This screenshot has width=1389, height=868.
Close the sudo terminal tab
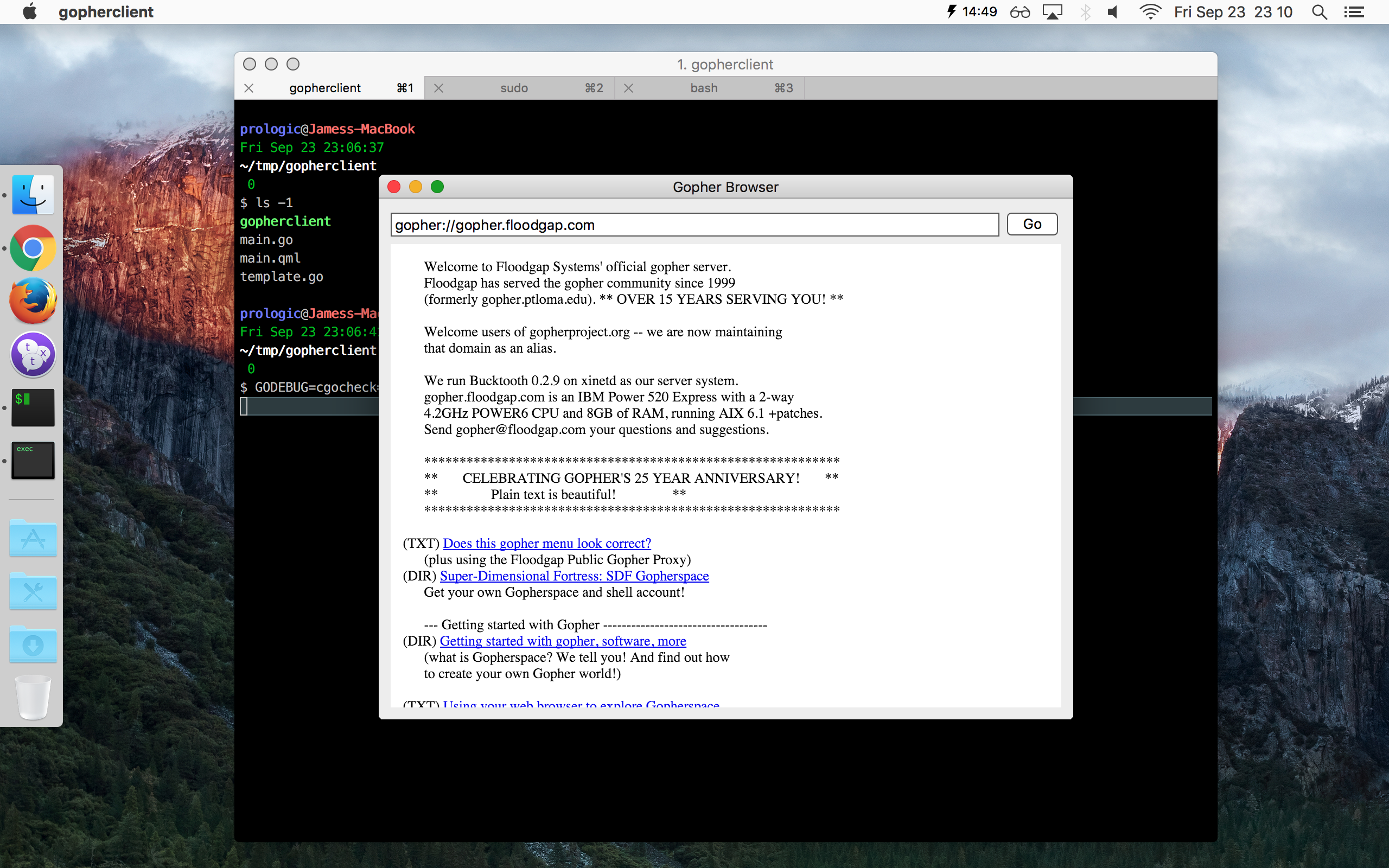[438, 88]
